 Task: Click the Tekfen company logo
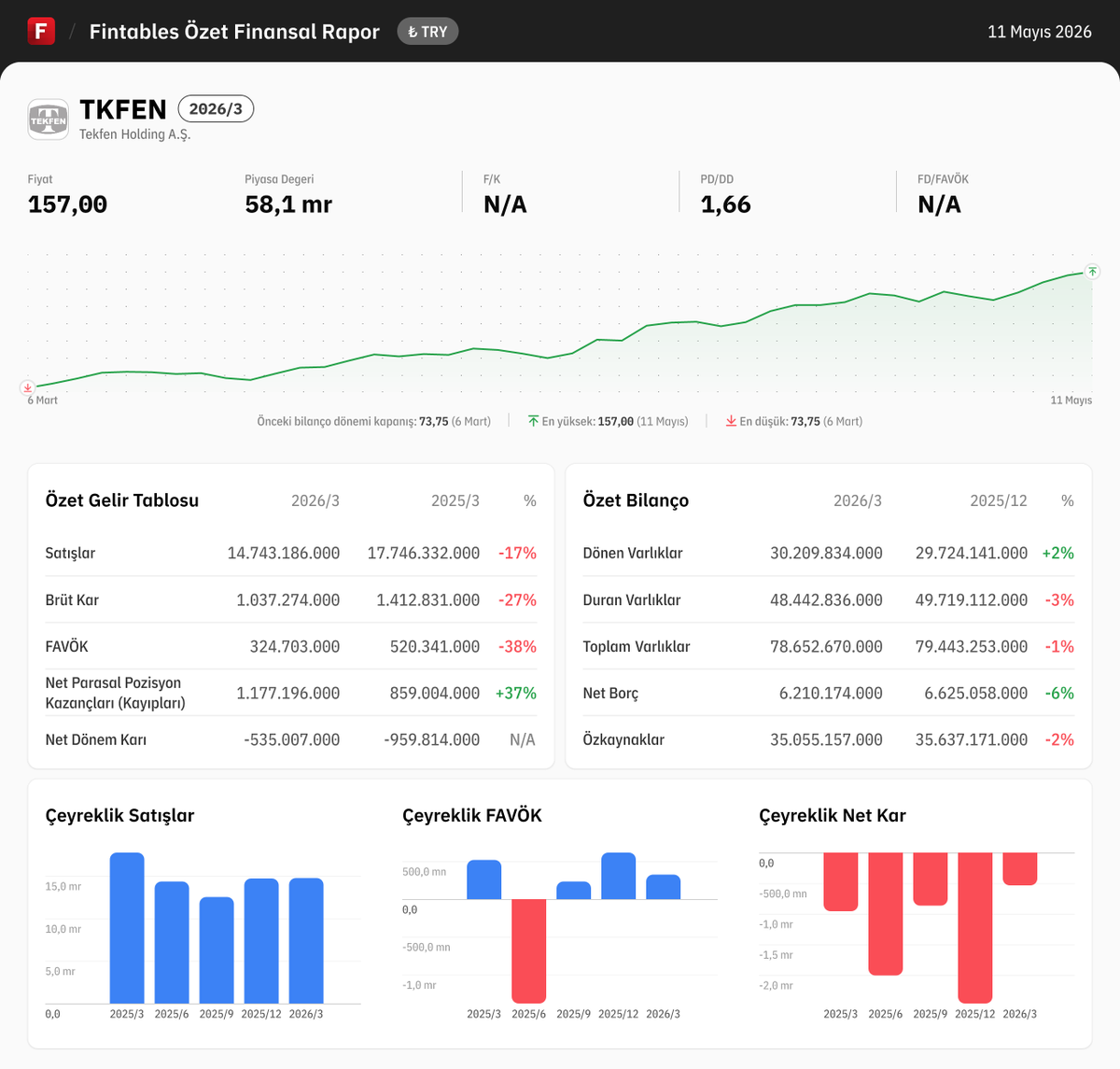point(49,120)
